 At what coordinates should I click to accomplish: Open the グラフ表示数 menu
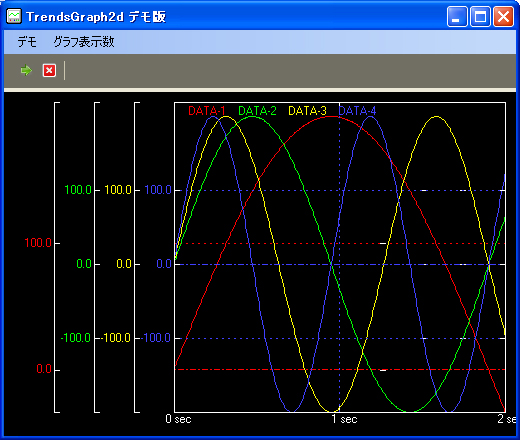coord(84,42)
